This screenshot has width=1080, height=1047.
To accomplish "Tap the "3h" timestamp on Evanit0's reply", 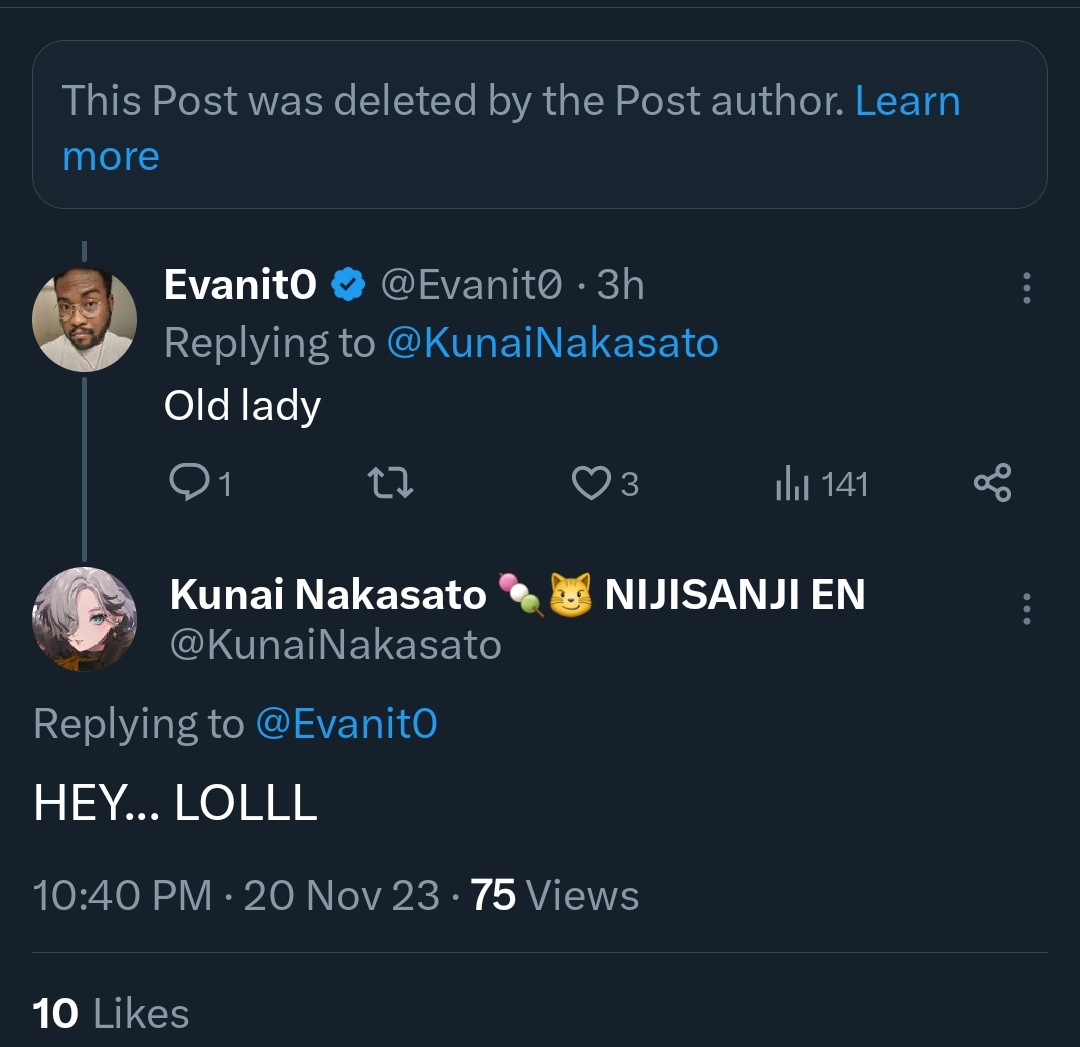I will [620, 286].
